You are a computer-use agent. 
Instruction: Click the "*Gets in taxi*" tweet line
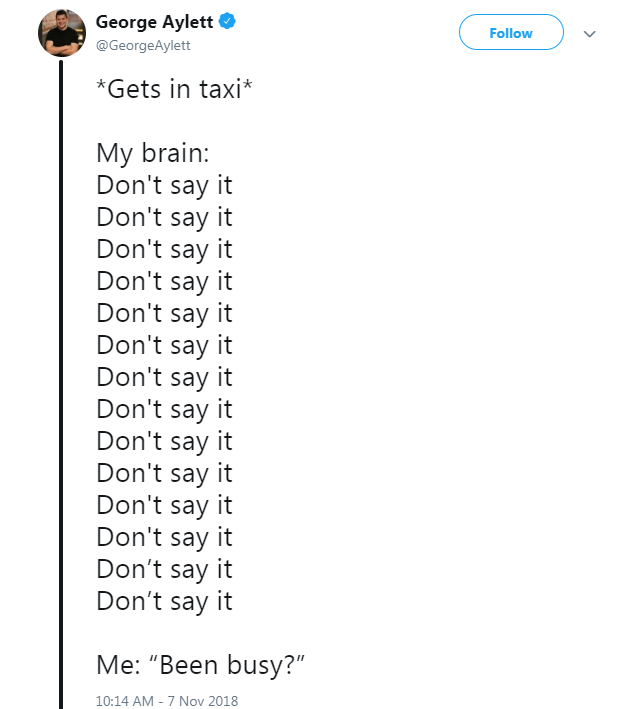coord(174,89)
